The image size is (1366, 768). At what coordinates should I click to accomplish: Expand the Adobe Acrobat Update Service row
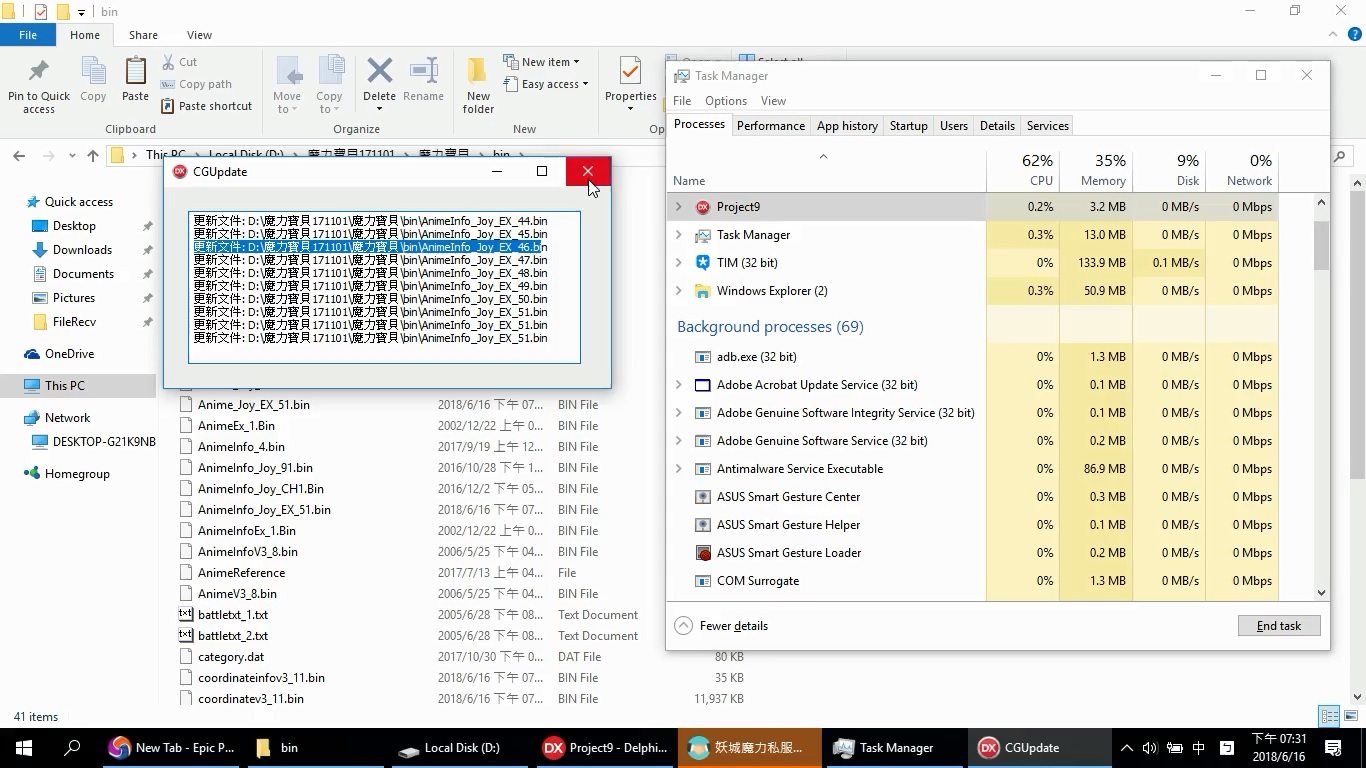[x=679, y=385]
